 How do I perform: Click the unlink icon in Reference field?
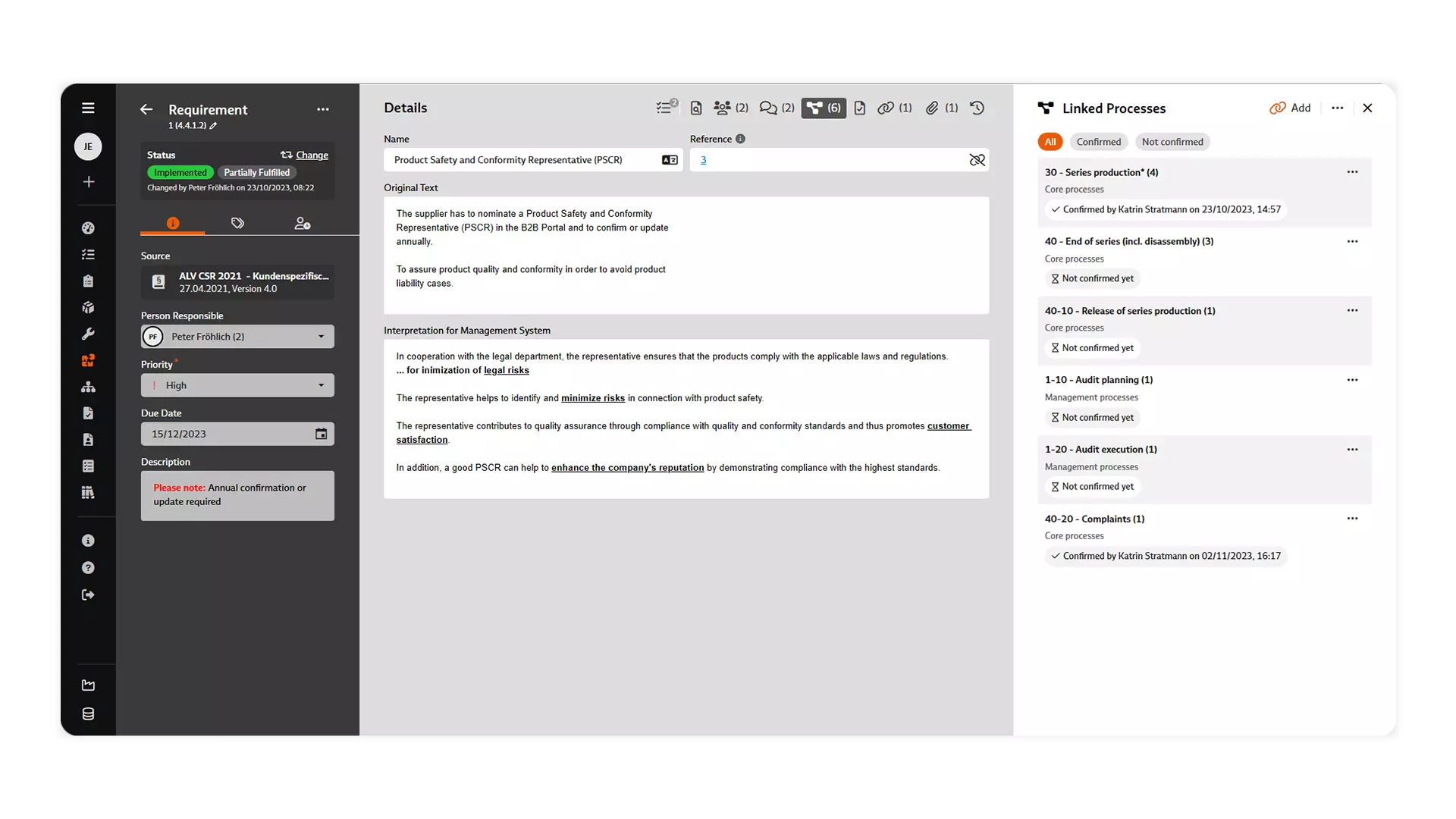977,160
